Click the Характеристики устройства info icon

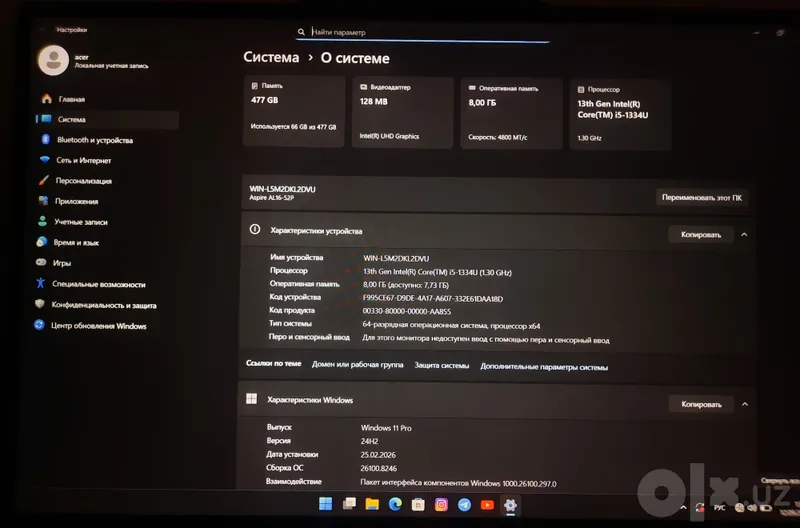point(255,230)
